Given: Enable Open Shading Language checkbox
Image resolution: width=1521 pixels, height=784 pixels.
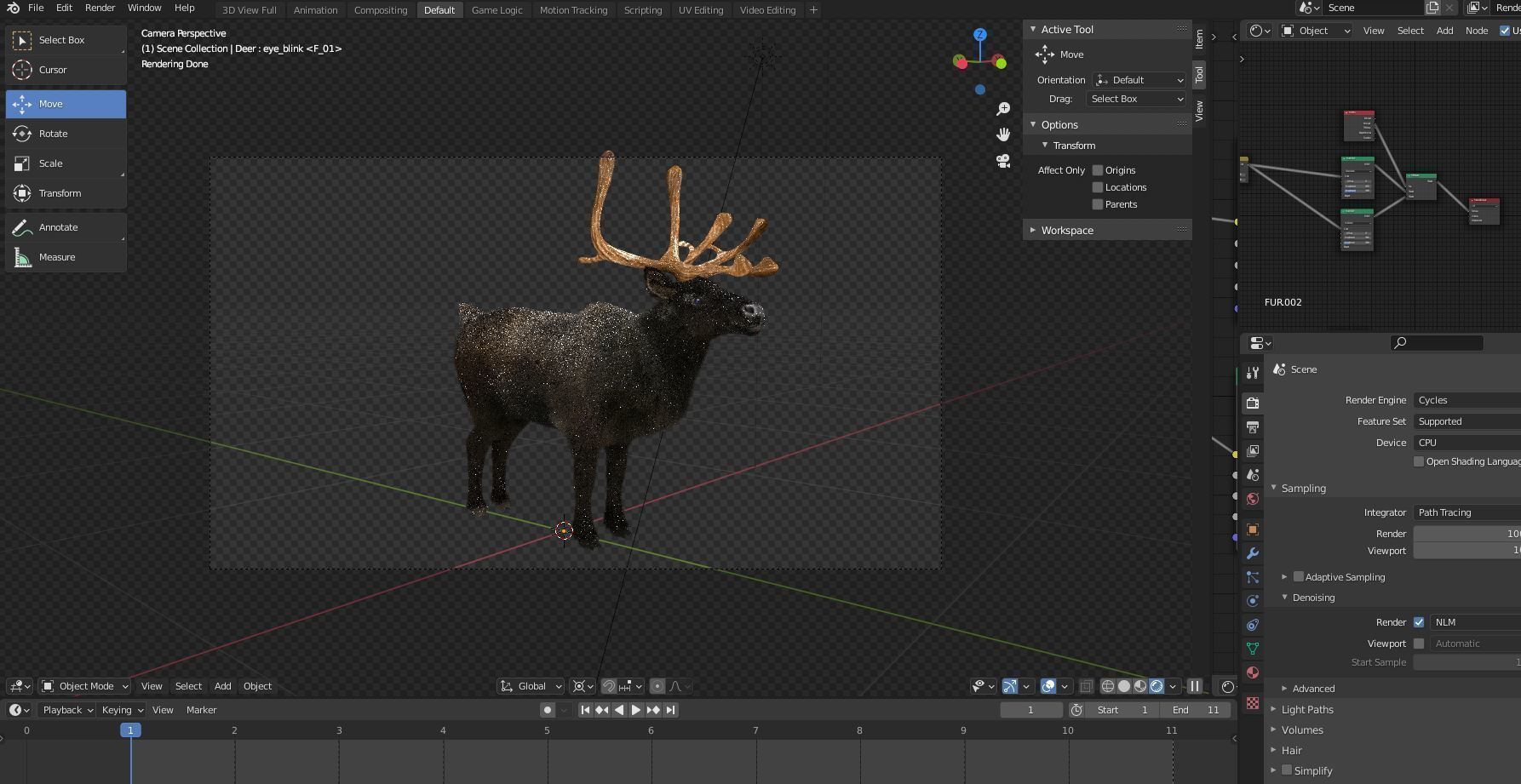Looking at the screenshot, I should point(1419,461).
